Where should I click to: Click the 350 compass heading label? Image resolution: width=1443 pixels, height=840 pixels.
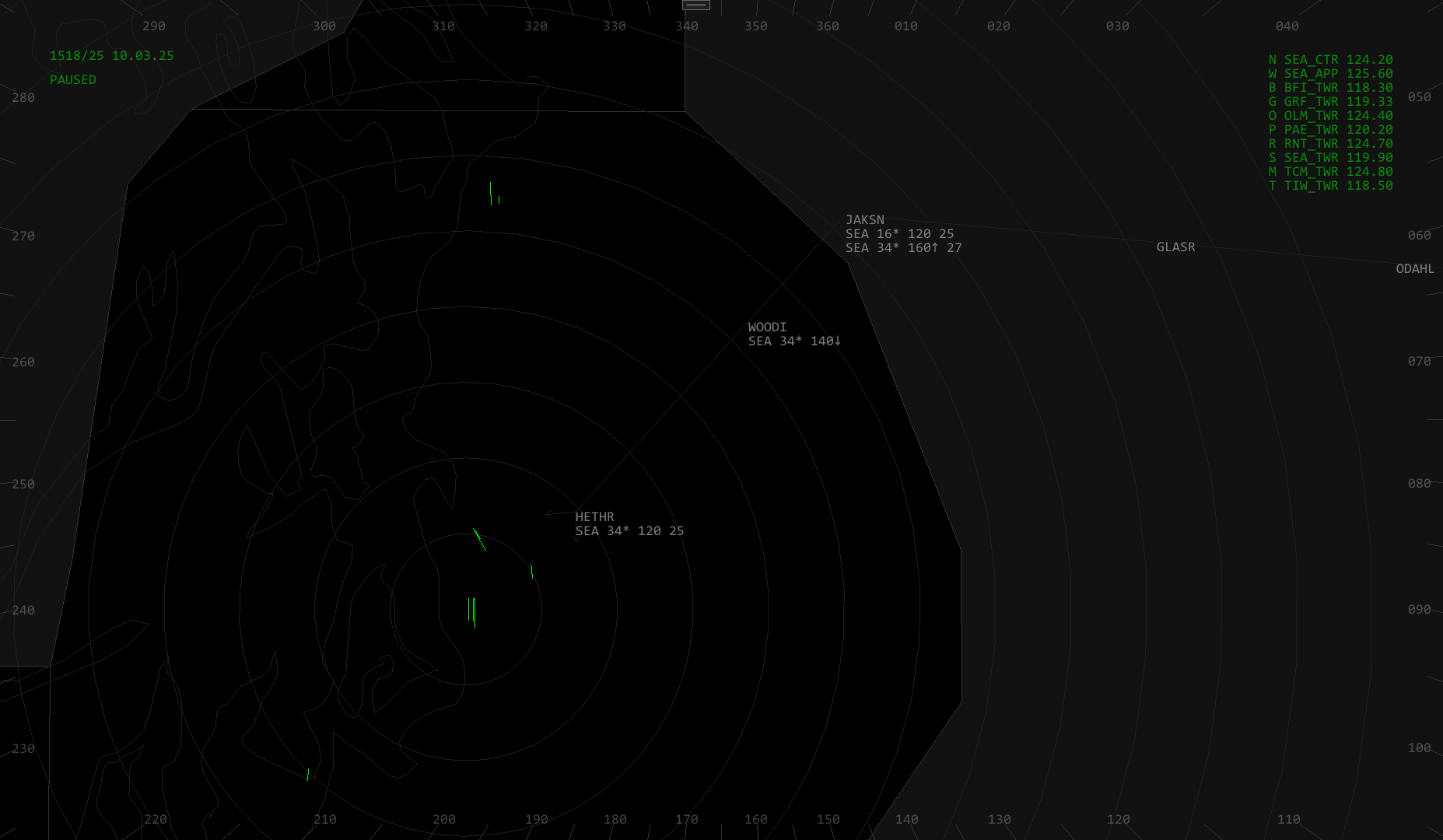pos(756,26)
